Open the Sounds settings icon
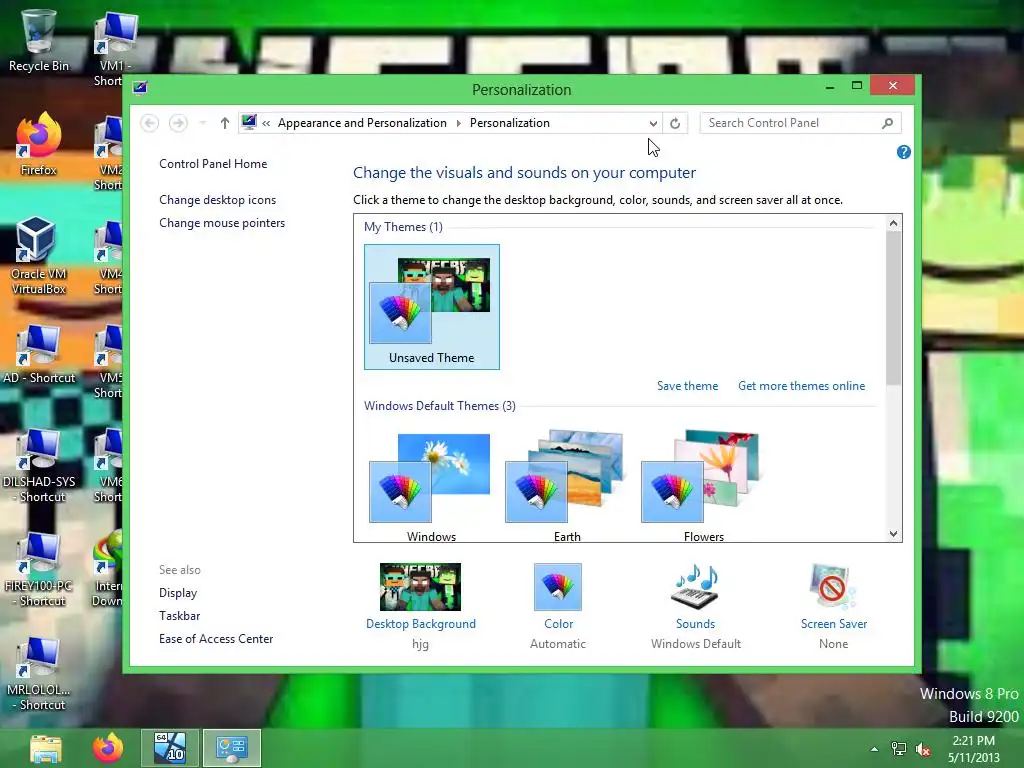1024x768 pixels. tap(696, 586)
